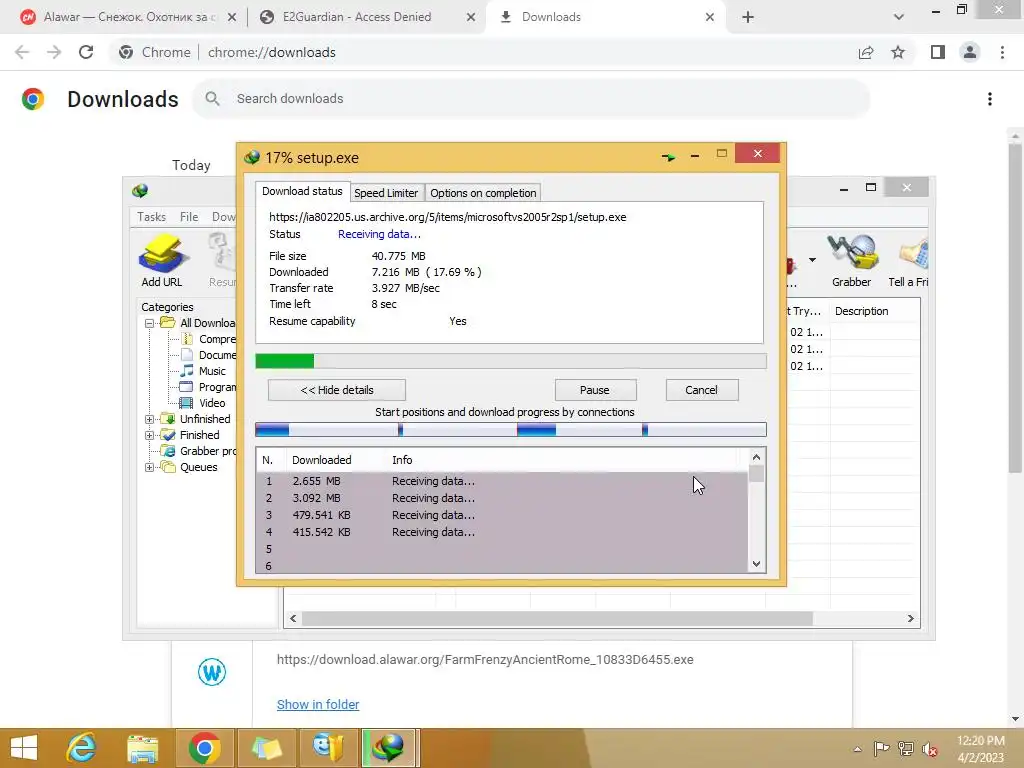Image resolution: width=1024 pixels, height=768 pixels.
Task: Click the Tell a Friend toolbar icon
Action: coord(909,261)
